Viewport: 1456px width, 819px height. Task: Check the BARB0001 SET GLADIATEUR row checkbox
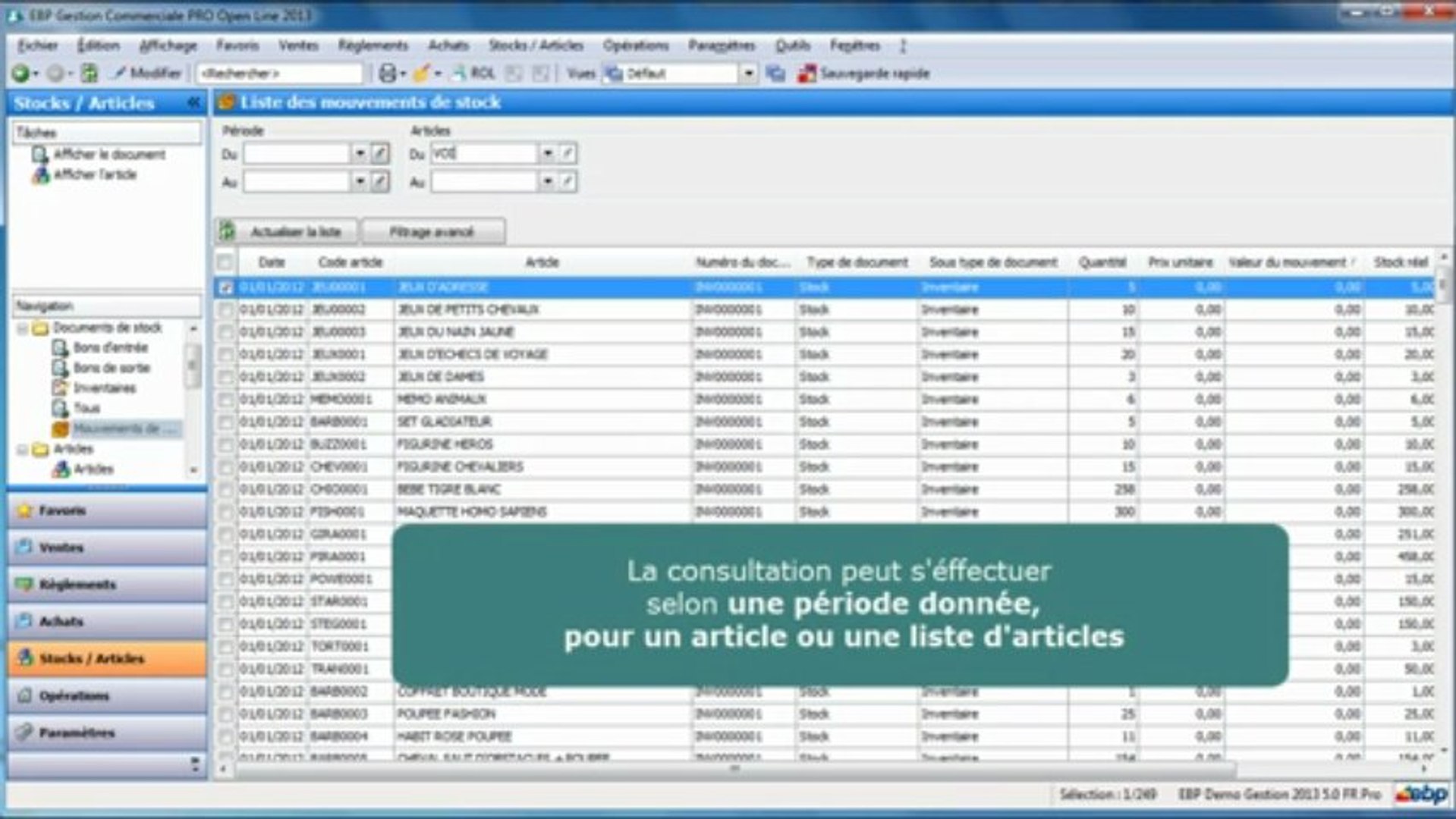(x=225, y=422)
